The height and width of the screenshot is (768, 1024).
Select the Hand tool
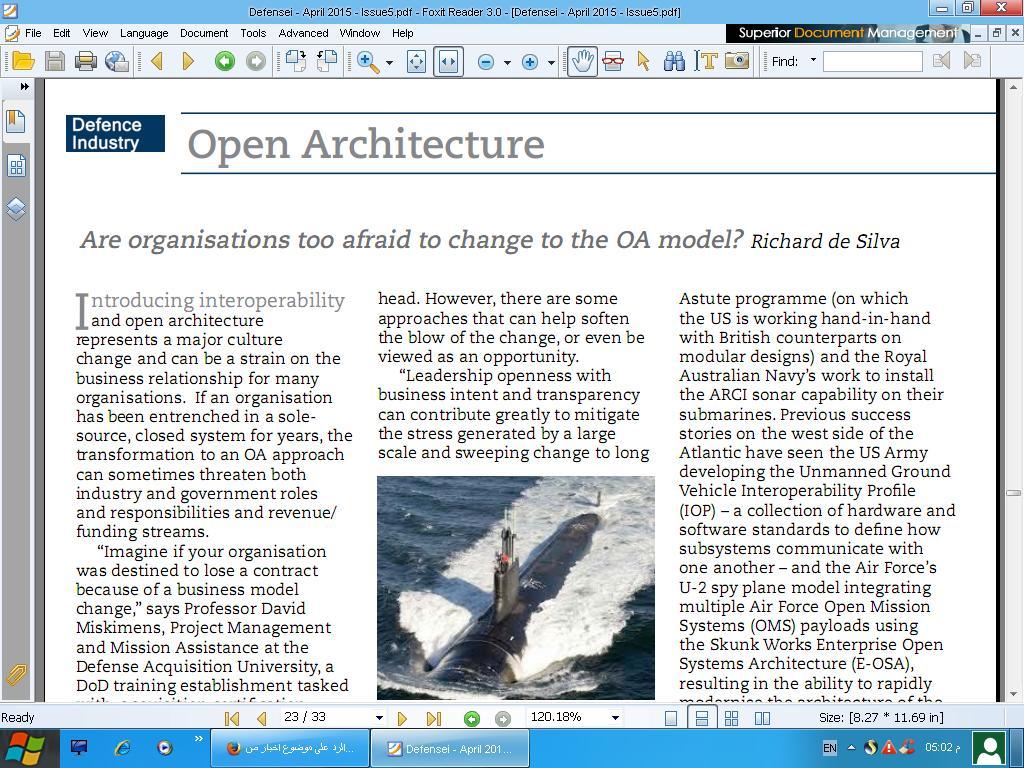tap(582, 61)
